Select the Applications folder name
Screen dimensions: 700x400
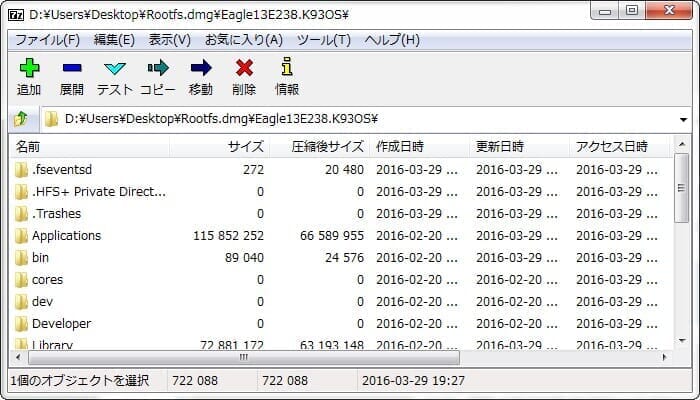tap(67, 236)
